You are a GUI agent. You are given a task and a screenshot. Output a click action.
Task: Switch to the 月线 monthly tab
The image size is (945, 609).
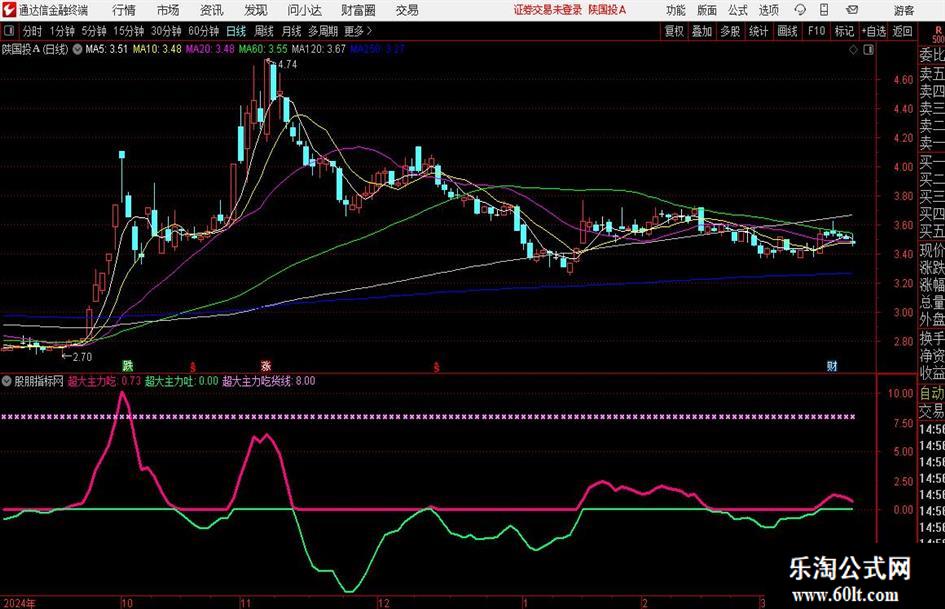[292, 31]
